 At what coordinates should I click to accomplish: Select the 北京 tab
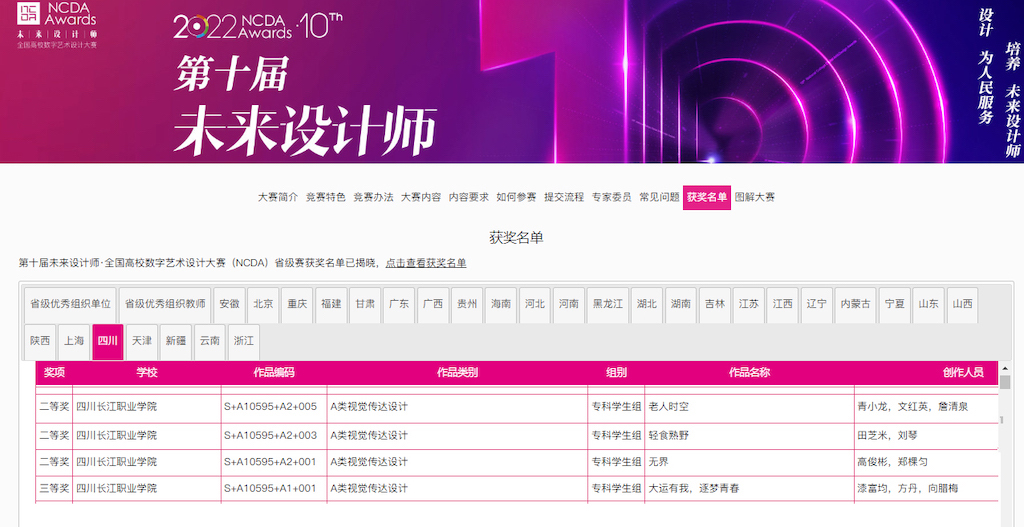pos(263,304)
